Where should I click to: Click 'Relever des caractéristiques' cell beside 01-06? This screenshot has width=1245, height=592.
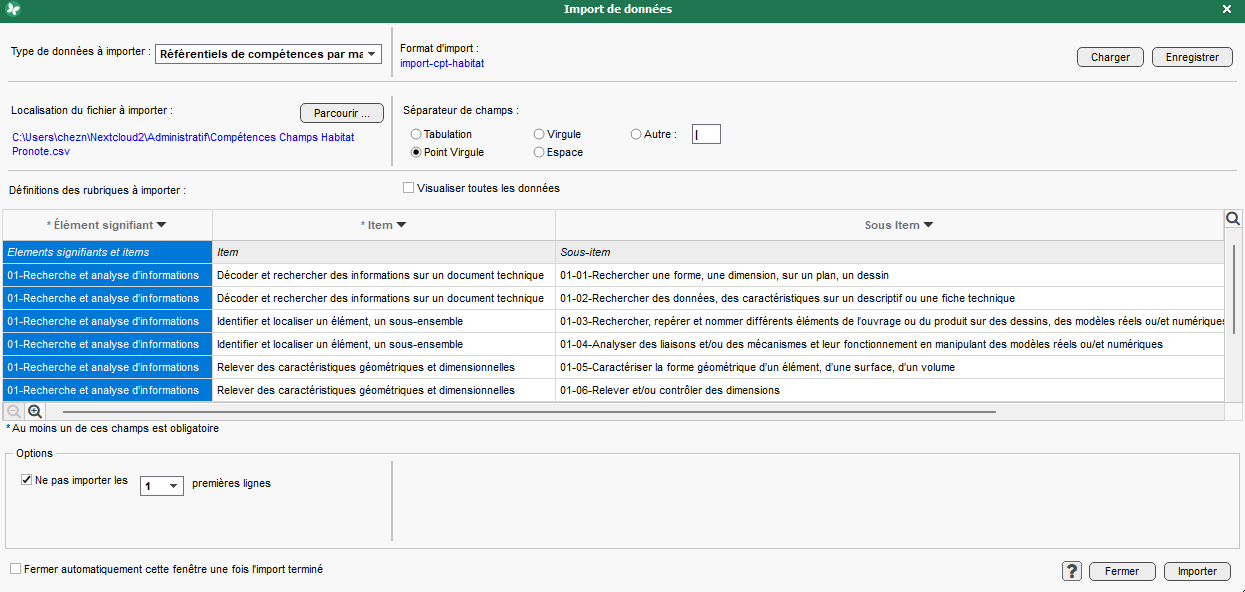point(384,390)
